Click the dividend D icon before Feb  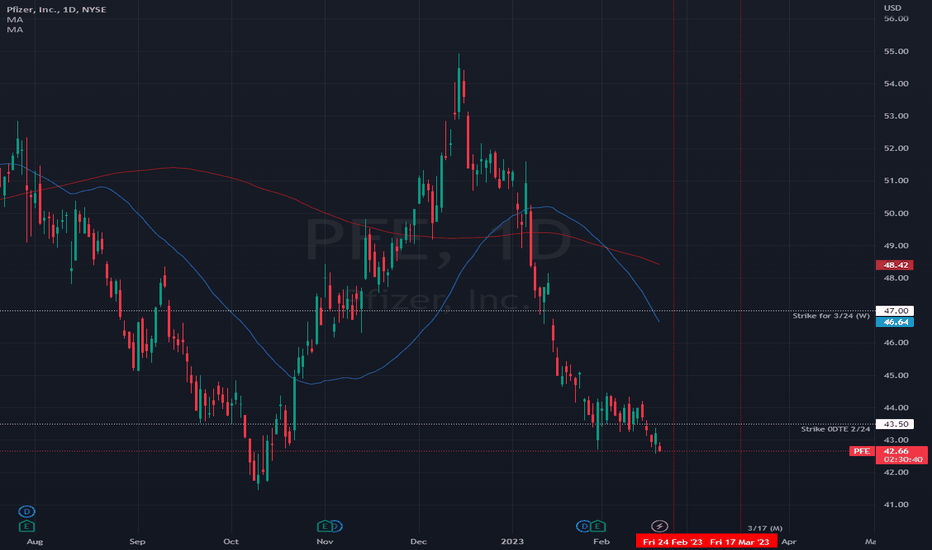pos(584,526)
